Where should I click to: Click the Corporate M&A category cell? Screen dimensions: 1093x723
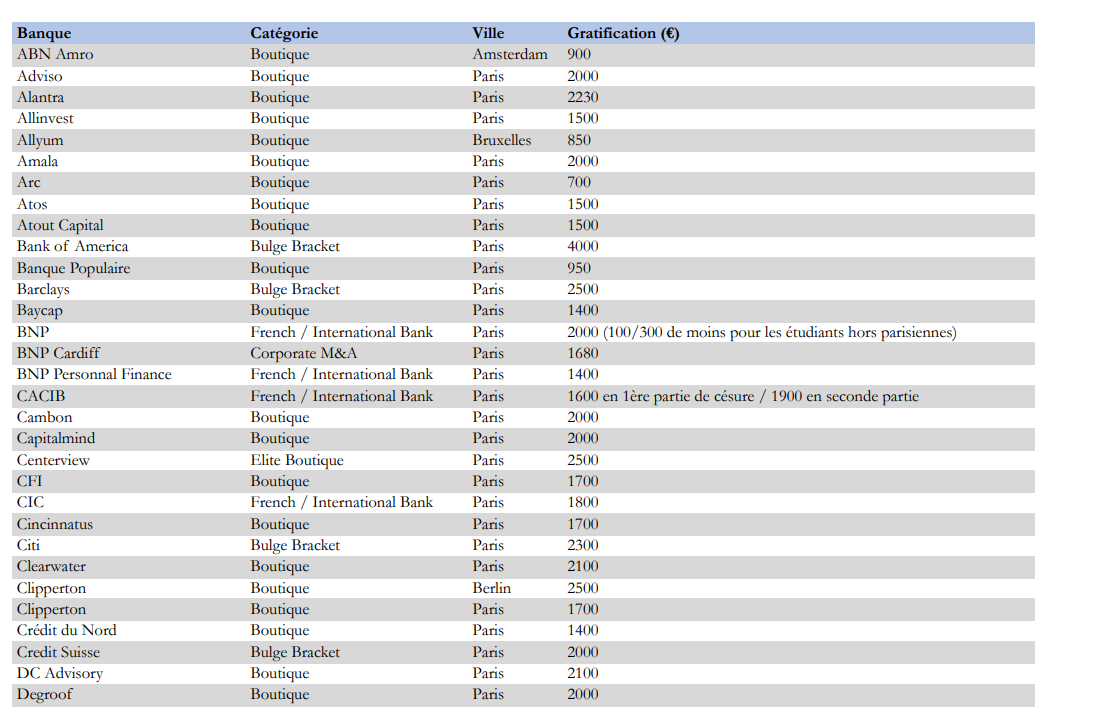pyautogui.click(x=303, y=353)
